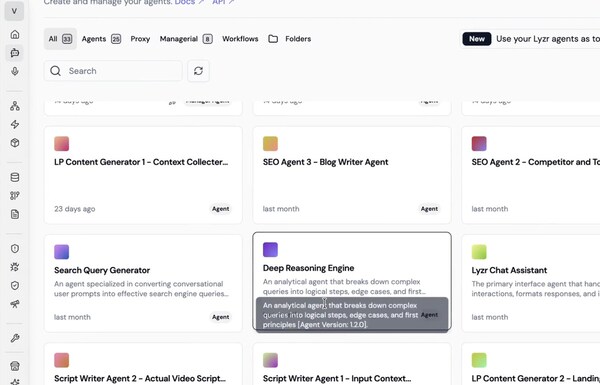
Task: Click the Search Query Generator avatar tile
Action: tap(62, 252)
